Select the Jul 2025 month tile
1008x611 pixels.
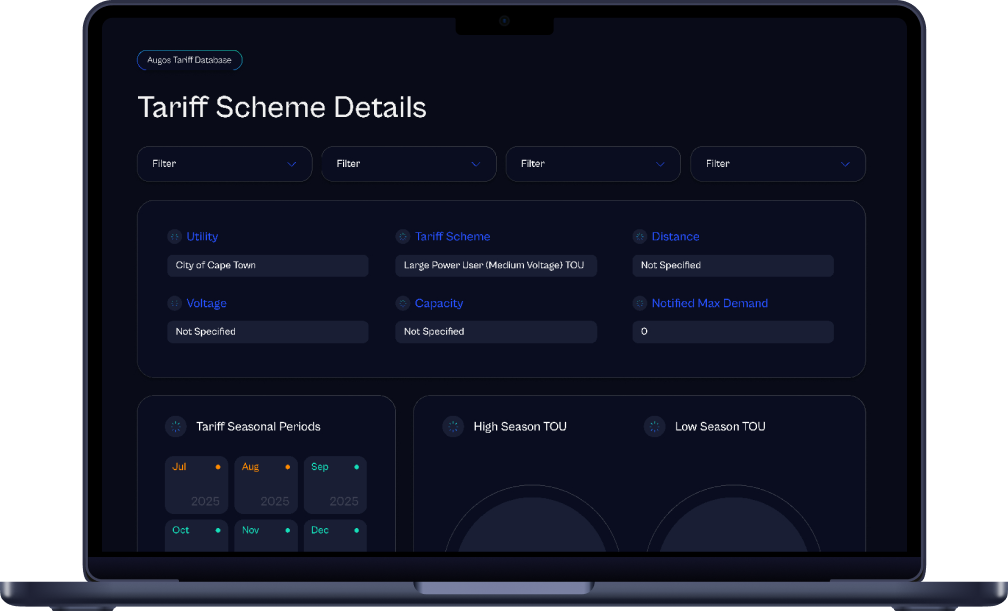point(197,485)
